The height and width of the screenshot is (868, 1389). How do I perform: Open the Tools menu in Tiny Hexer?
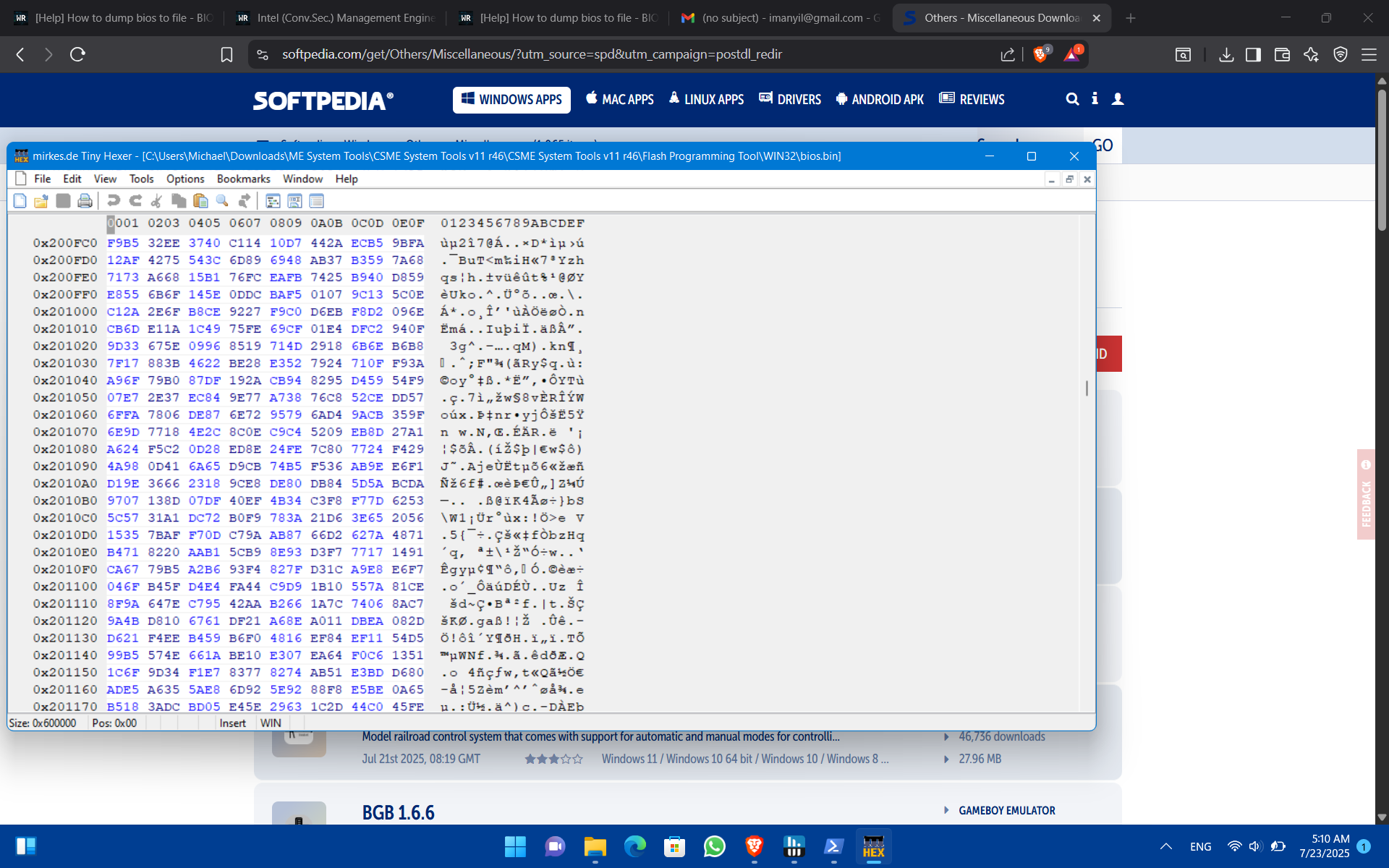(141, 179)
